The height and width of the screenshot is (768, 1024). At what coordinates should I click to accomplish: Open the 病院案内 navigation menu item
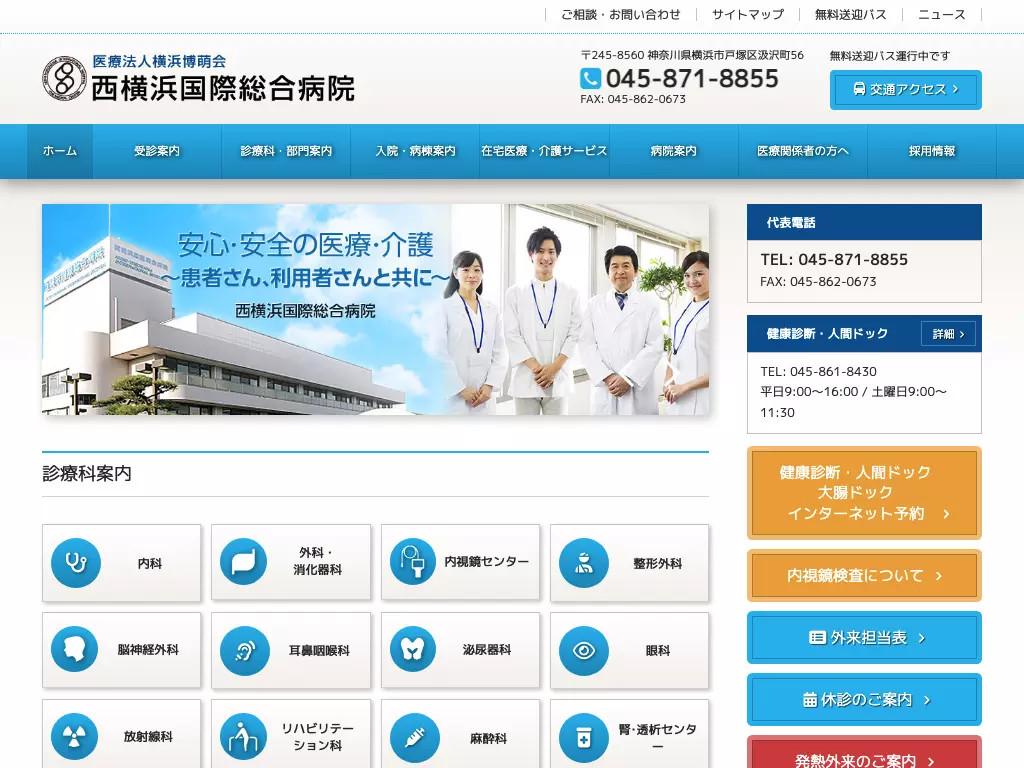coord(673,151)
